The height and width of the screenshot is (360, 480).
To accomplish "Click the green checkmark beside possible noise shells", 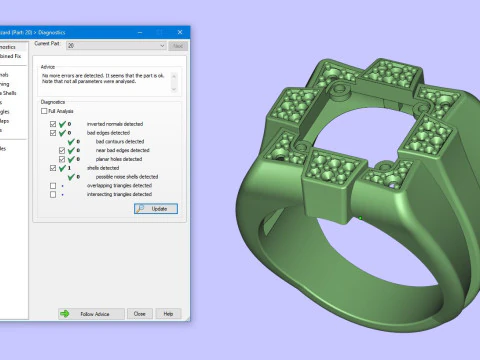I will coord(71,177).
